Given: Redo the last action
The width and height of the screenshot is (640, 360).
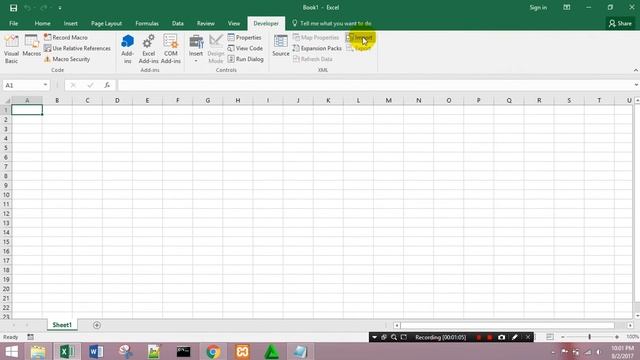Looking at the screenshot, I should [43, 8].
